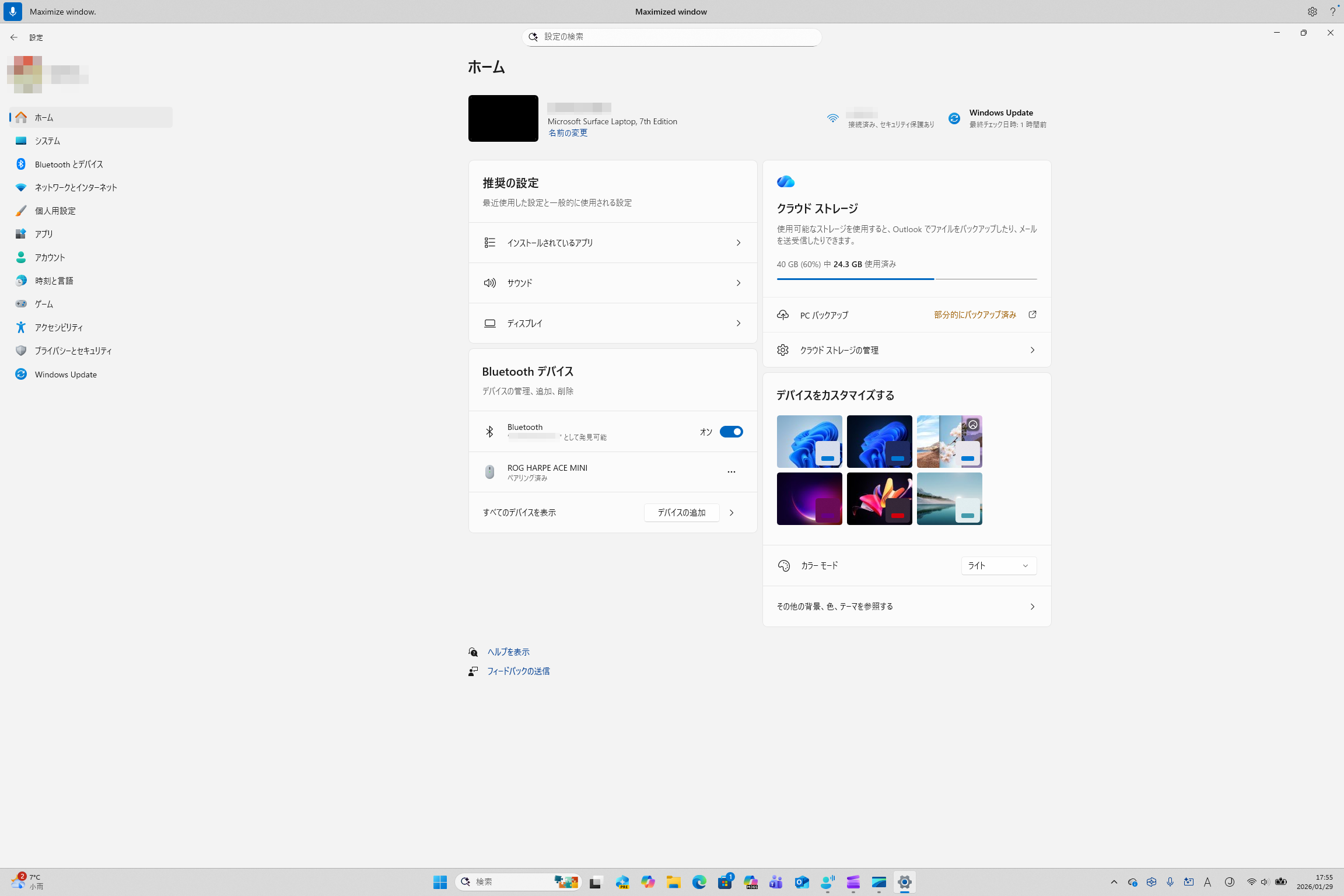The width and height of the screenshot is (1344, 896).
Task: Expand インストールされているアプリ row
Action: click(612, 243)
